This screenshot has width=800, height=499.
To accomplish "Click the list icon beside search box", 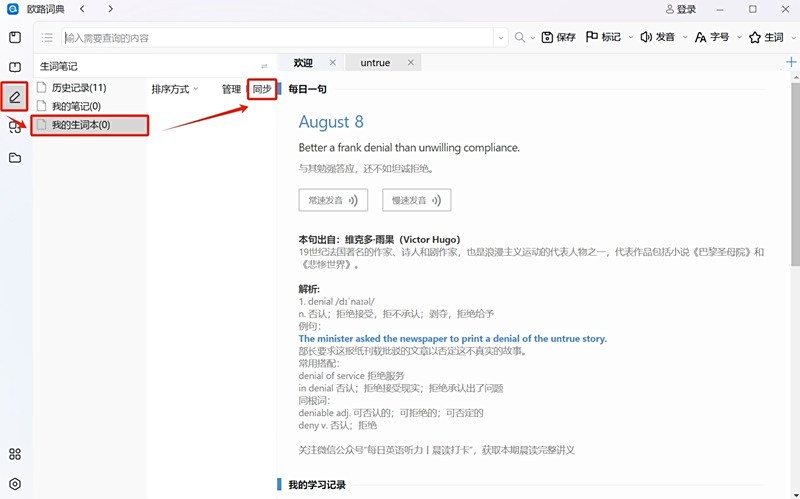I will tap(47, 38).
